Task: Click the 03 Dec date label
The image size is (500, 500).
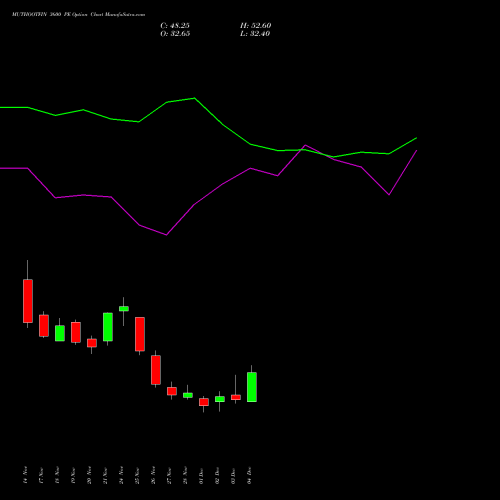Action: click(x=234, y=475)
